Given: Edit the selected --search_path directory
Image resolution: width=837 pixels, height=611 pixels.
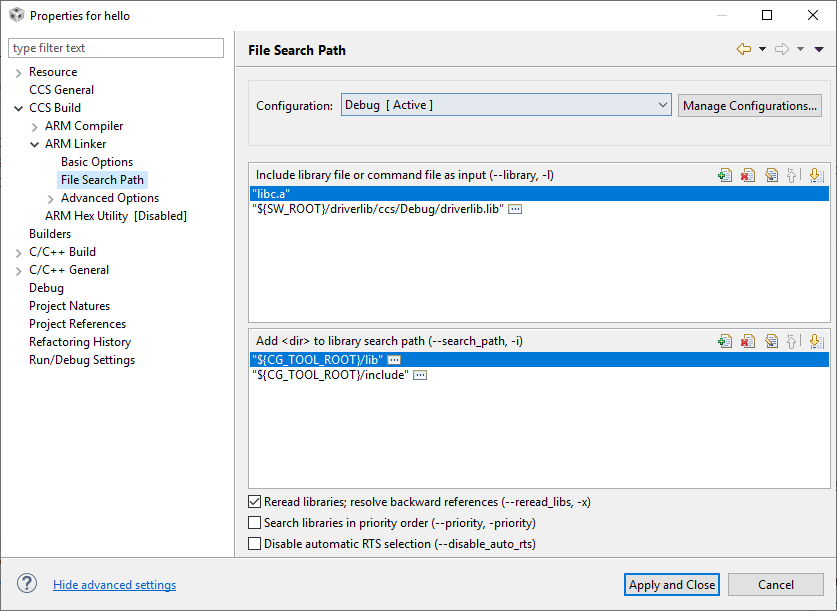Looking at the screenshot, I should pos(771,341).
